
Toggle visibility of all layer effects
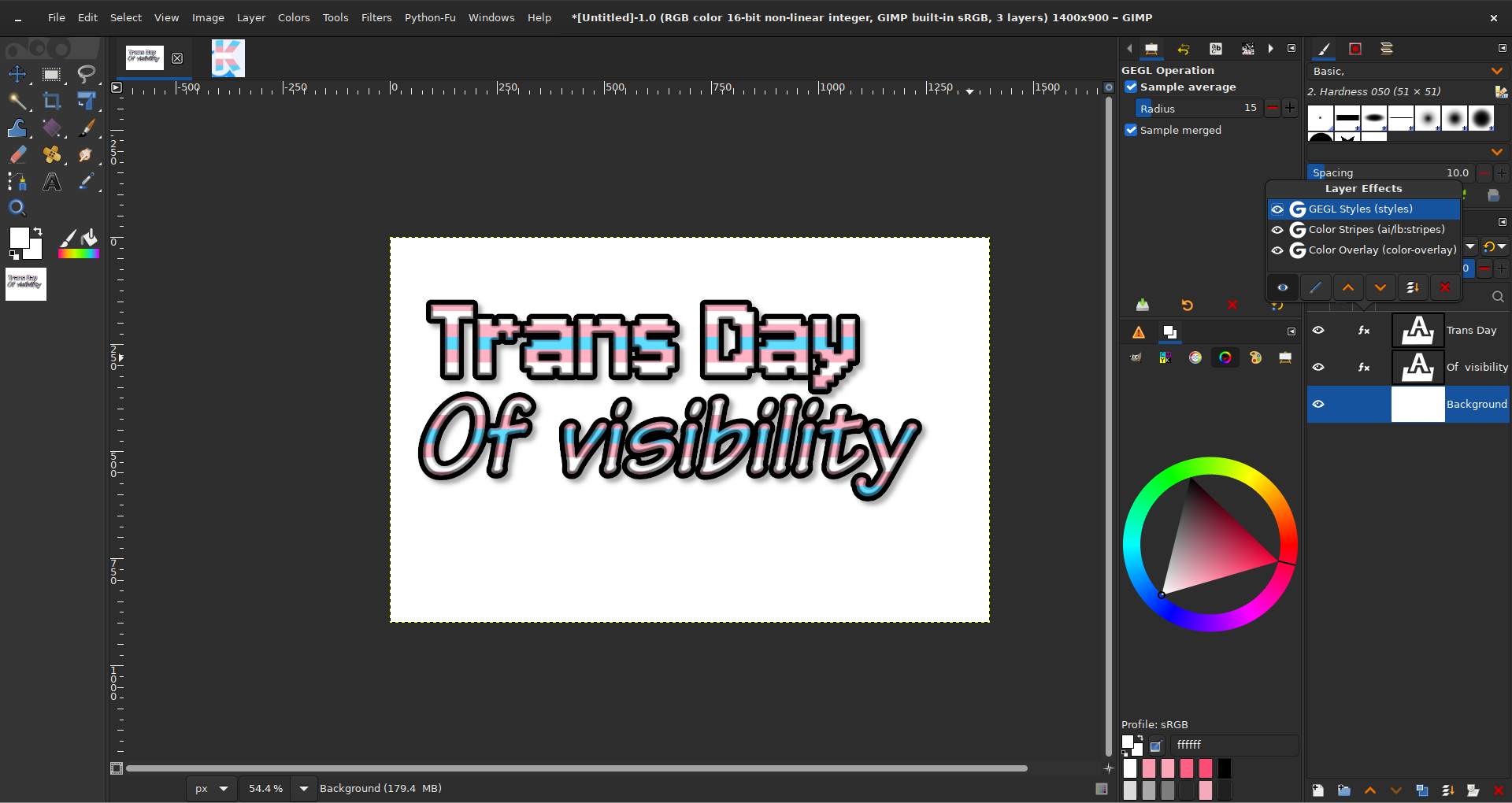tap(1283, 287)
